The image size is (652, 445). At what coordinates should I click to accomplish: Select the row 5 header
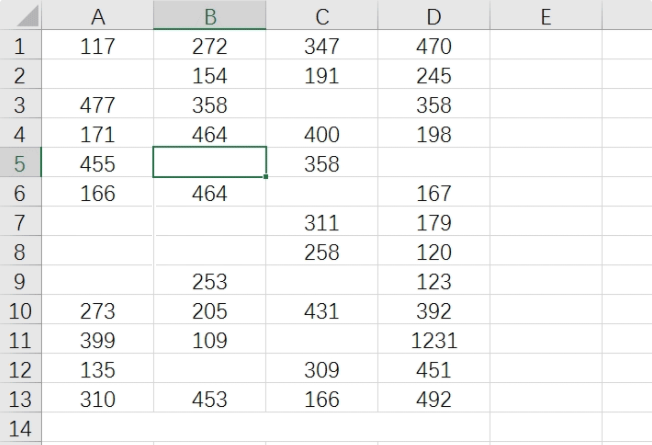tap(21, 164)
